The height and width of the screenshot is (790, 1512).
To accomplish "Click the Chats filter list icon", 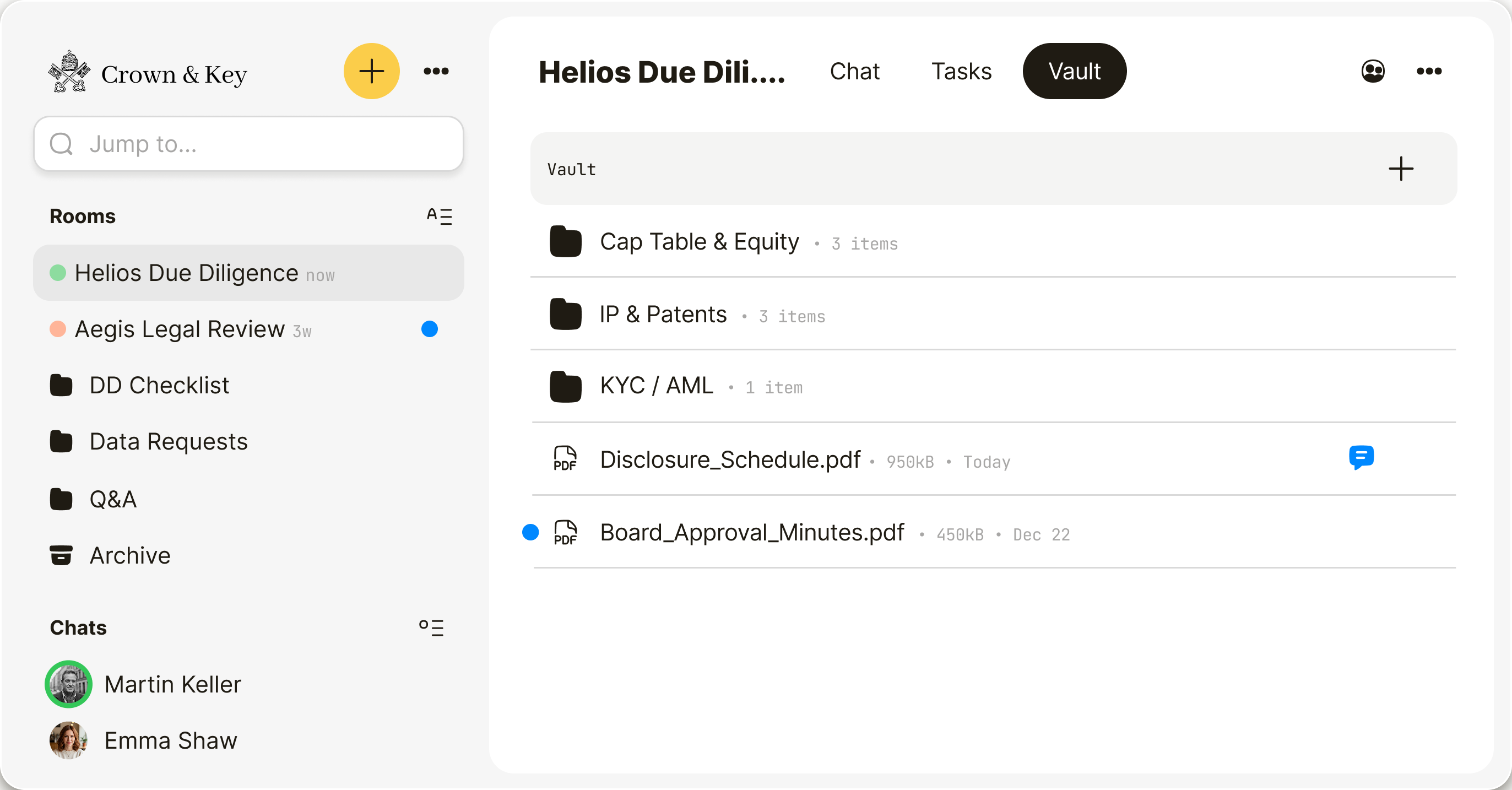I will tap(431, 627).
